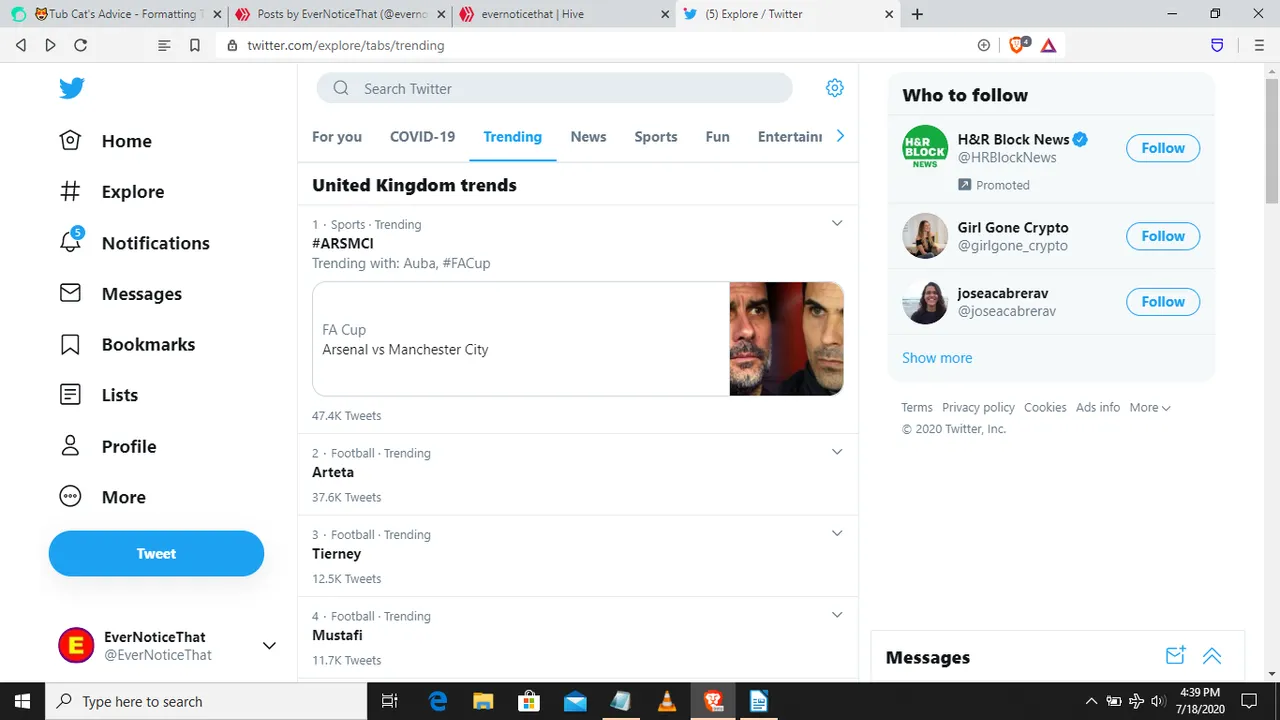Open volume control in system tray
Screen dimensions: 1280x720
point(1157,701)
